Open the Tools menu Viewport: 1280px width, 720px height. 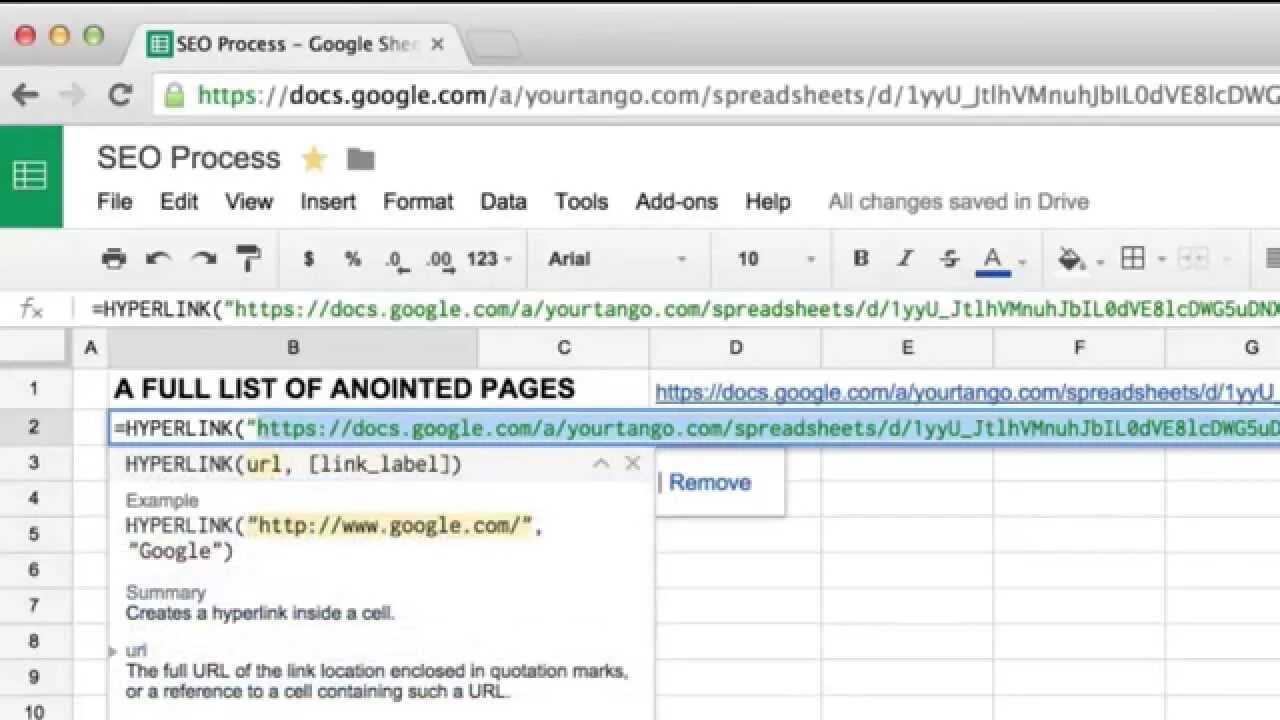[x=581, y=202]
